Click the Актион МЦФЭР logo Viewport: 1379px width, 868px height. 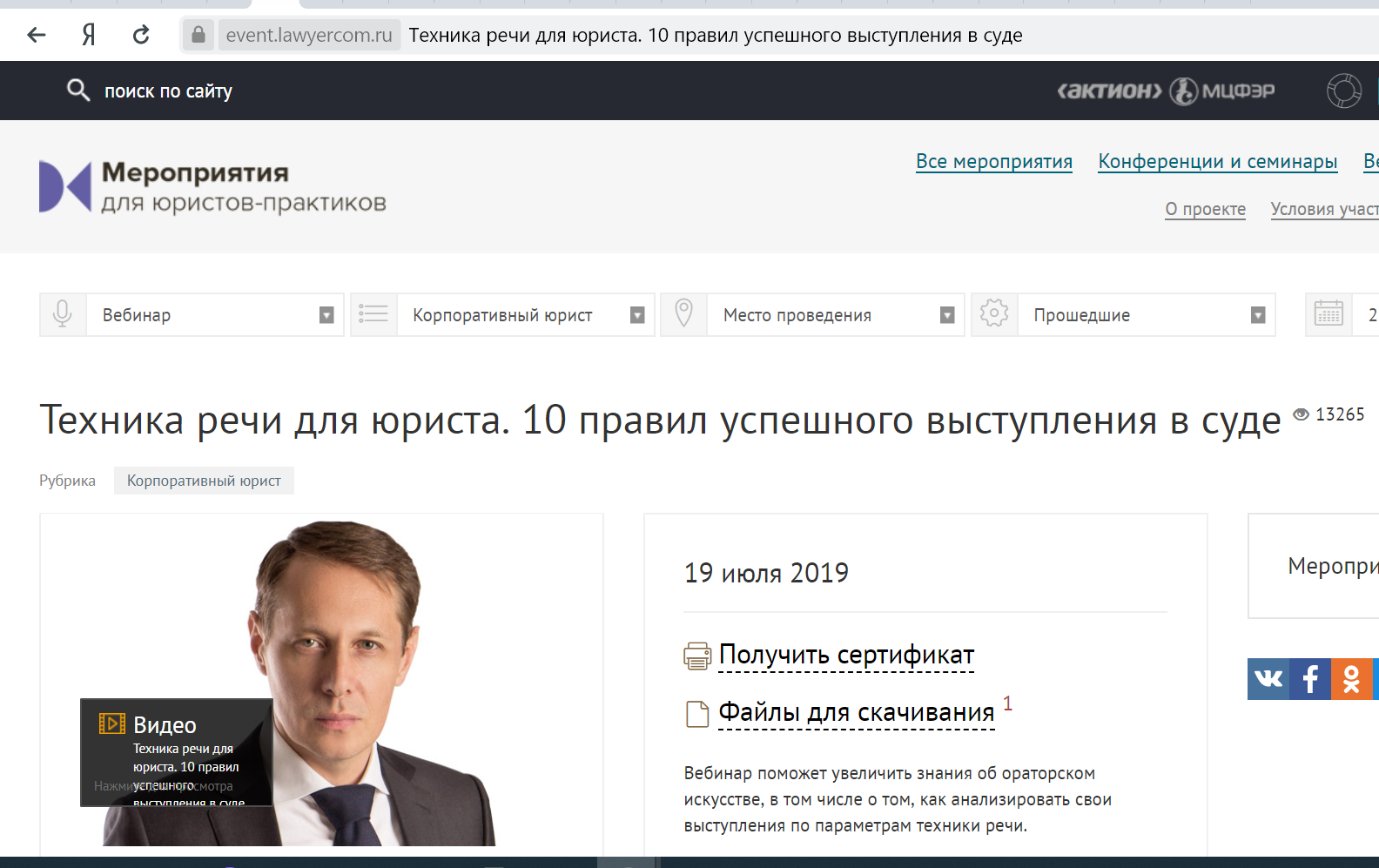(x=1166, y=91)
